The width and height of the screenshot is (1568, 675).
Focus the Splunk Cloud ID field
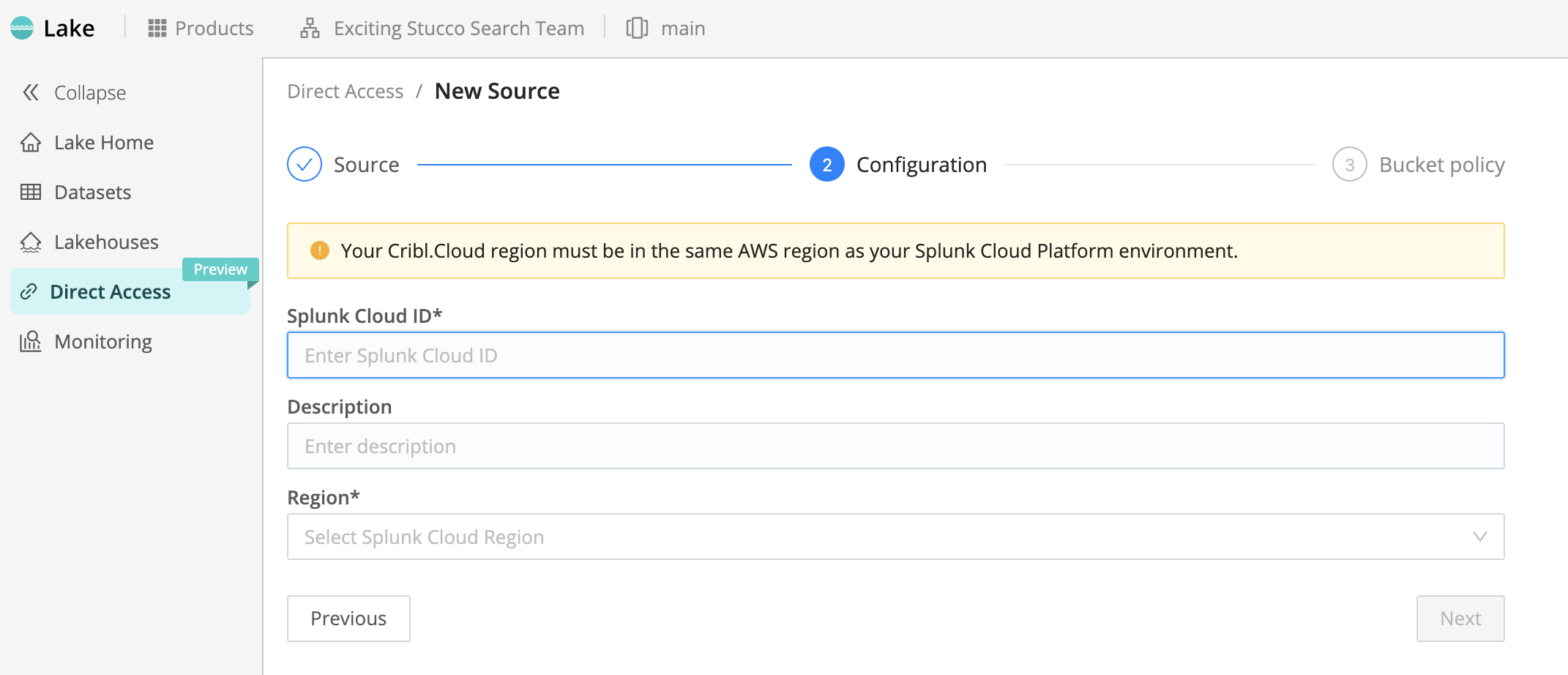tap(896, 355)
